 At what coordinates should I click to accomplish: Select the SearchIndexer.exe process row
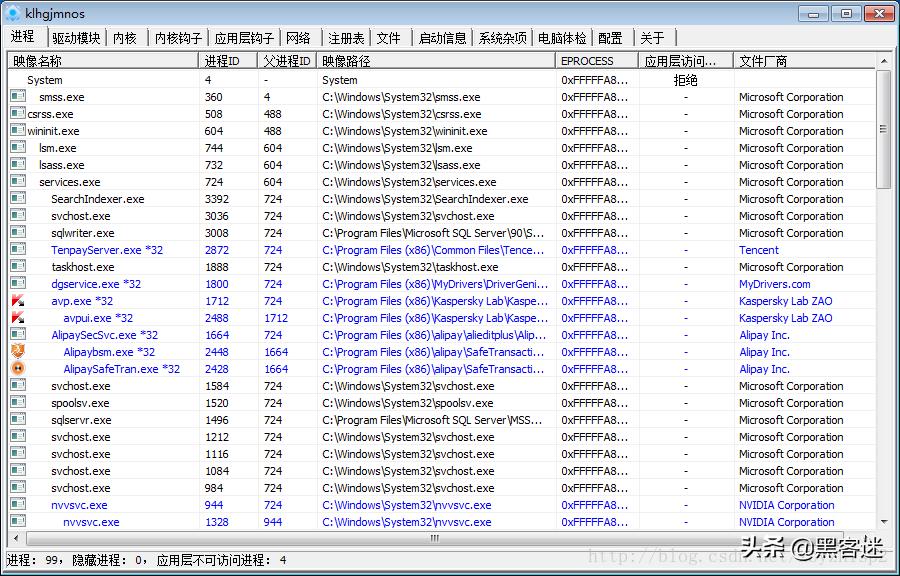(x=98, y=199)
